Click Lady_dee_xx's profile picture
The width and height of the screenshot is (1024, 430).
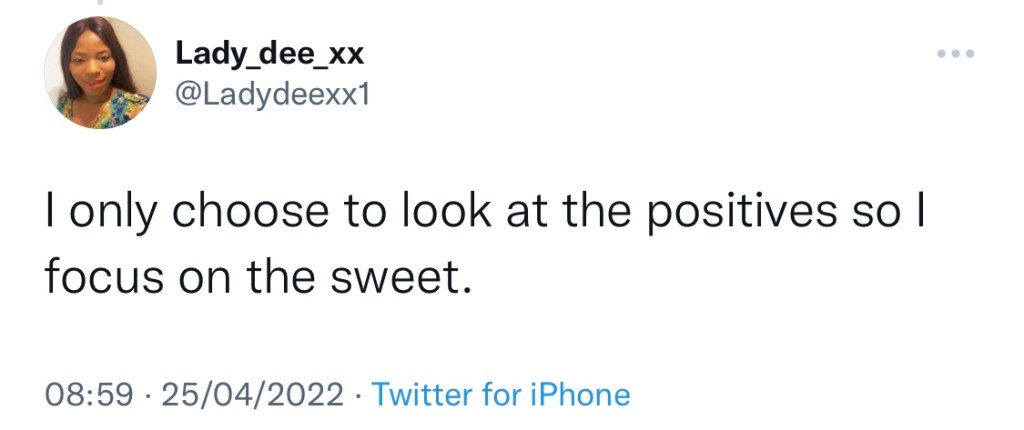click(99, 73)
